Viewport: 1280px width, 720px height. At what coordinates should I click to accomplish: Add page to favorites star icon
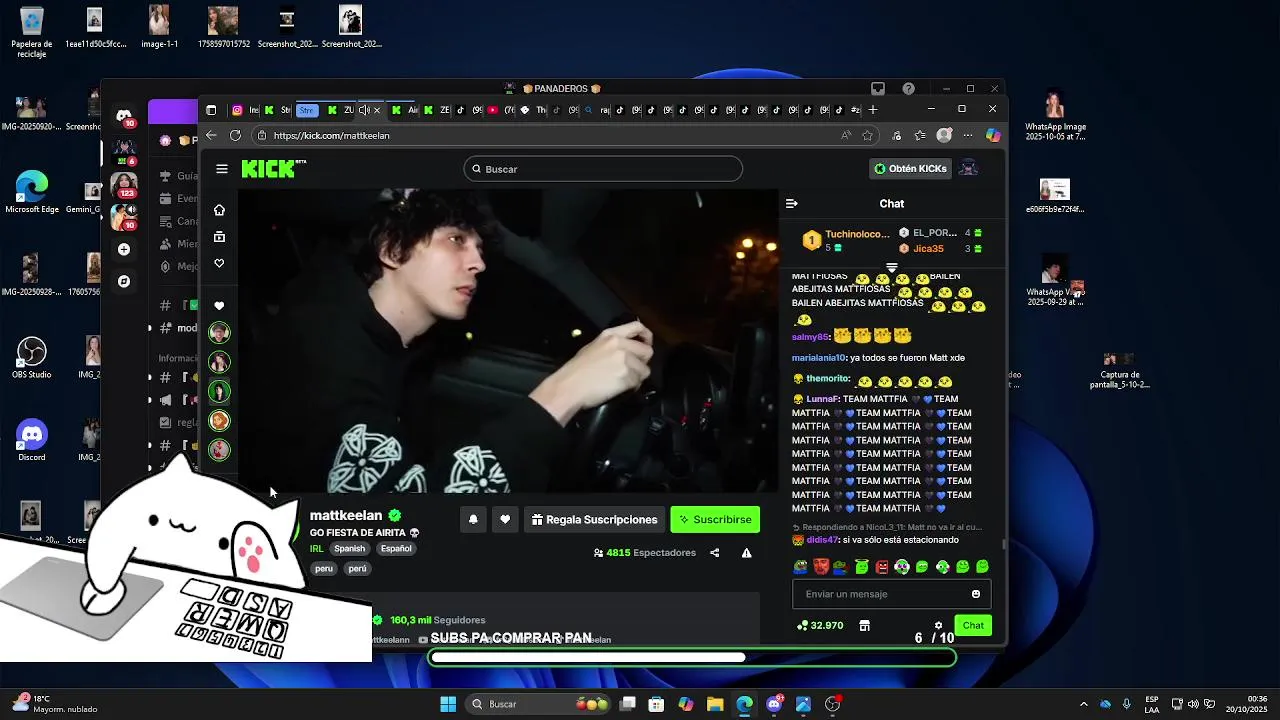click(868, 135)
